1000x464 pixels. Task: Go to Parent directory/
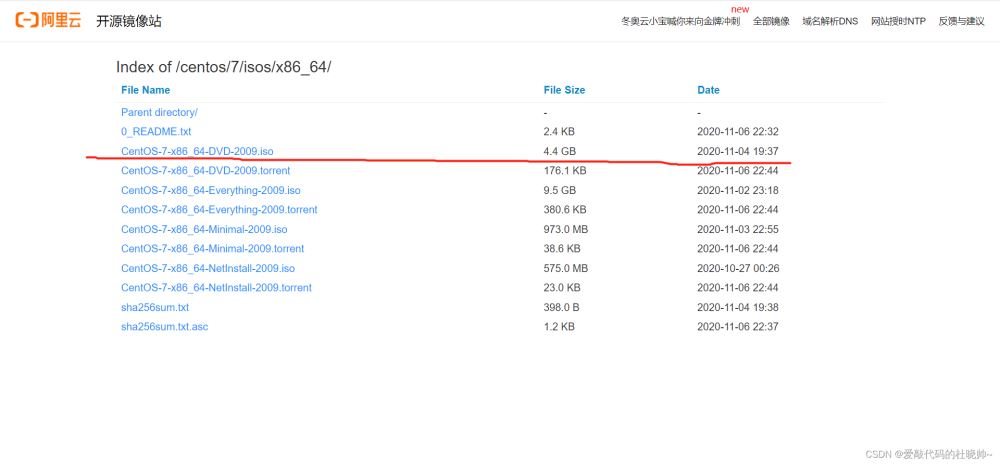[159, 113]
